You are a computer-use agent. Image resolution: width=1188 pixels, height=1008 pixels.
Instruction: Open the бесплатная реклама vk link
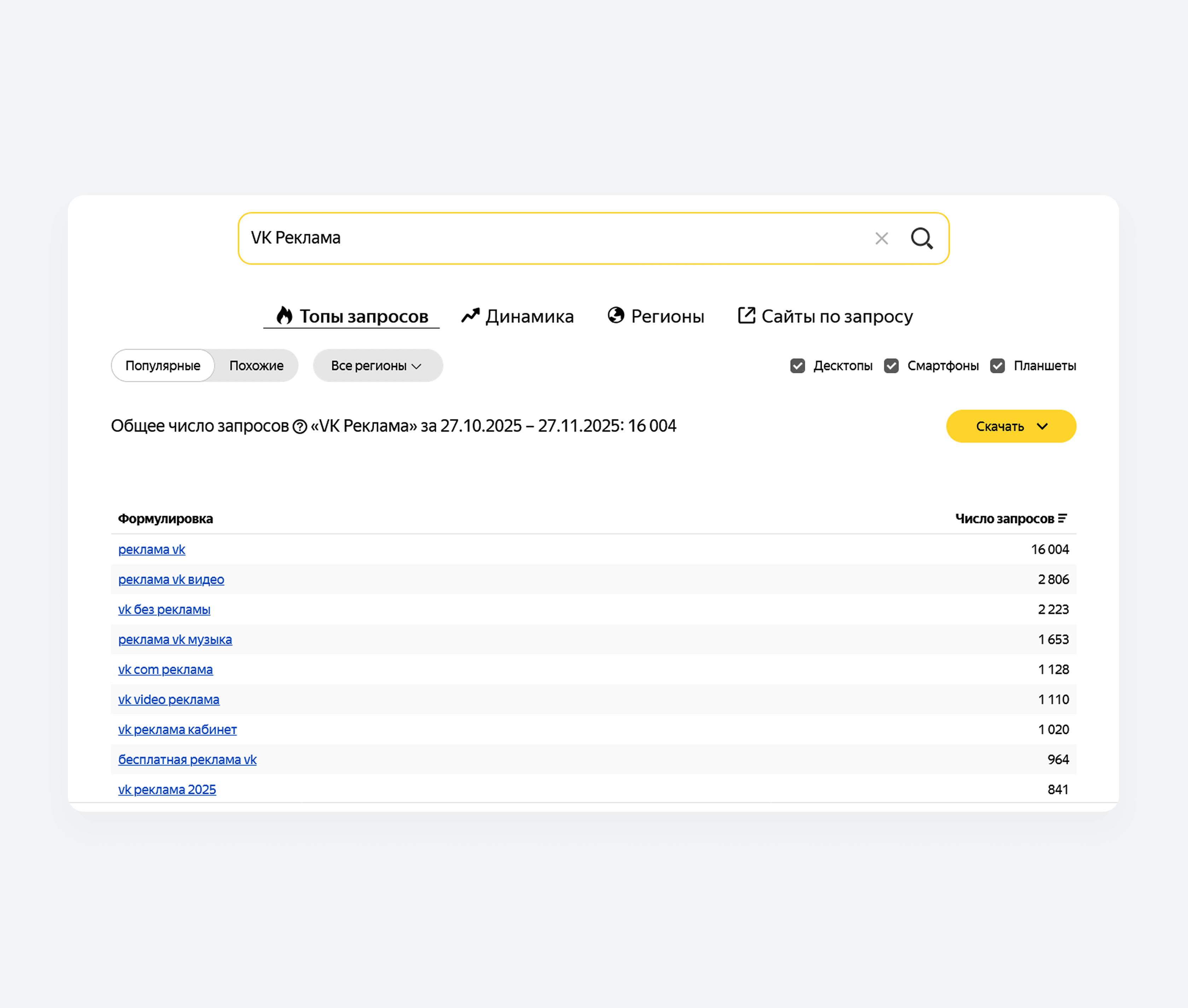[x=187, y=759]
